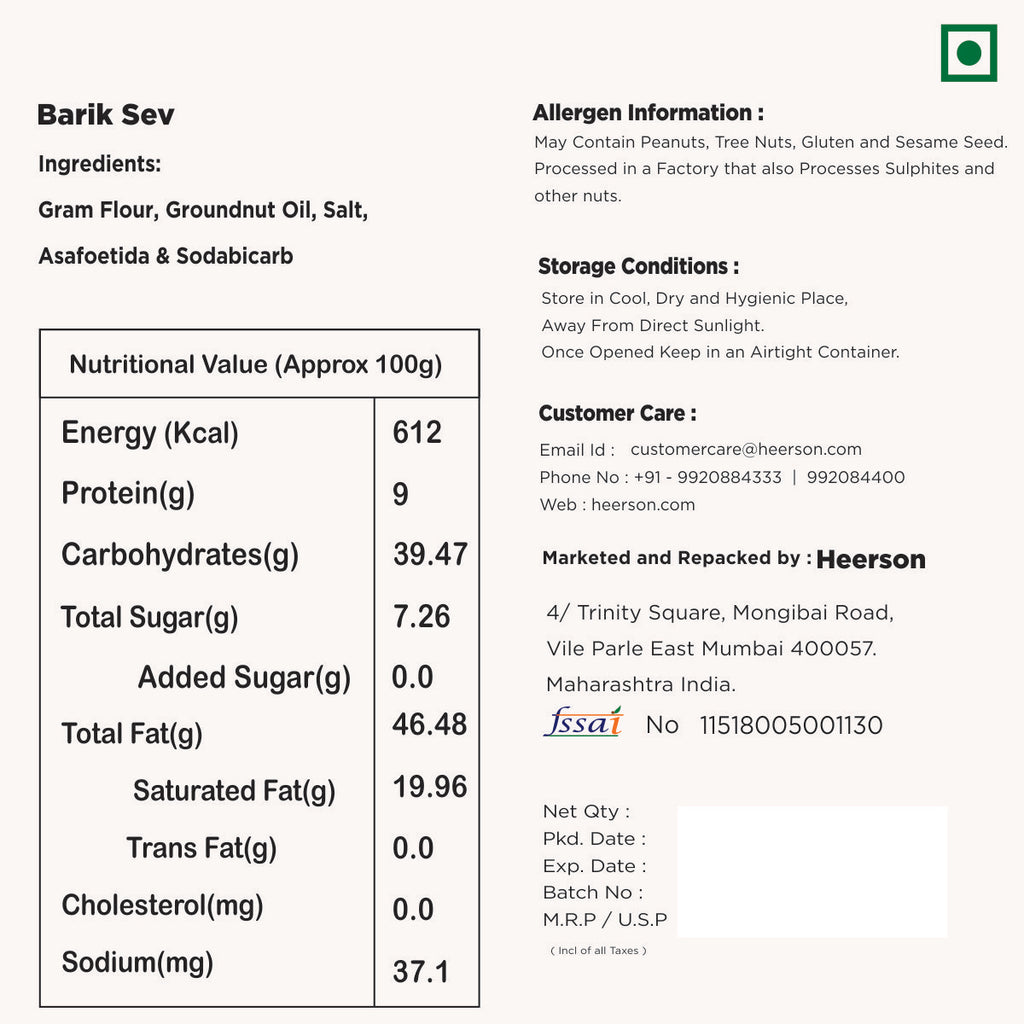This screenshot has width=1024, height=1024.
Task: Select the Storage Conditions heading
Action: point(638,267)
